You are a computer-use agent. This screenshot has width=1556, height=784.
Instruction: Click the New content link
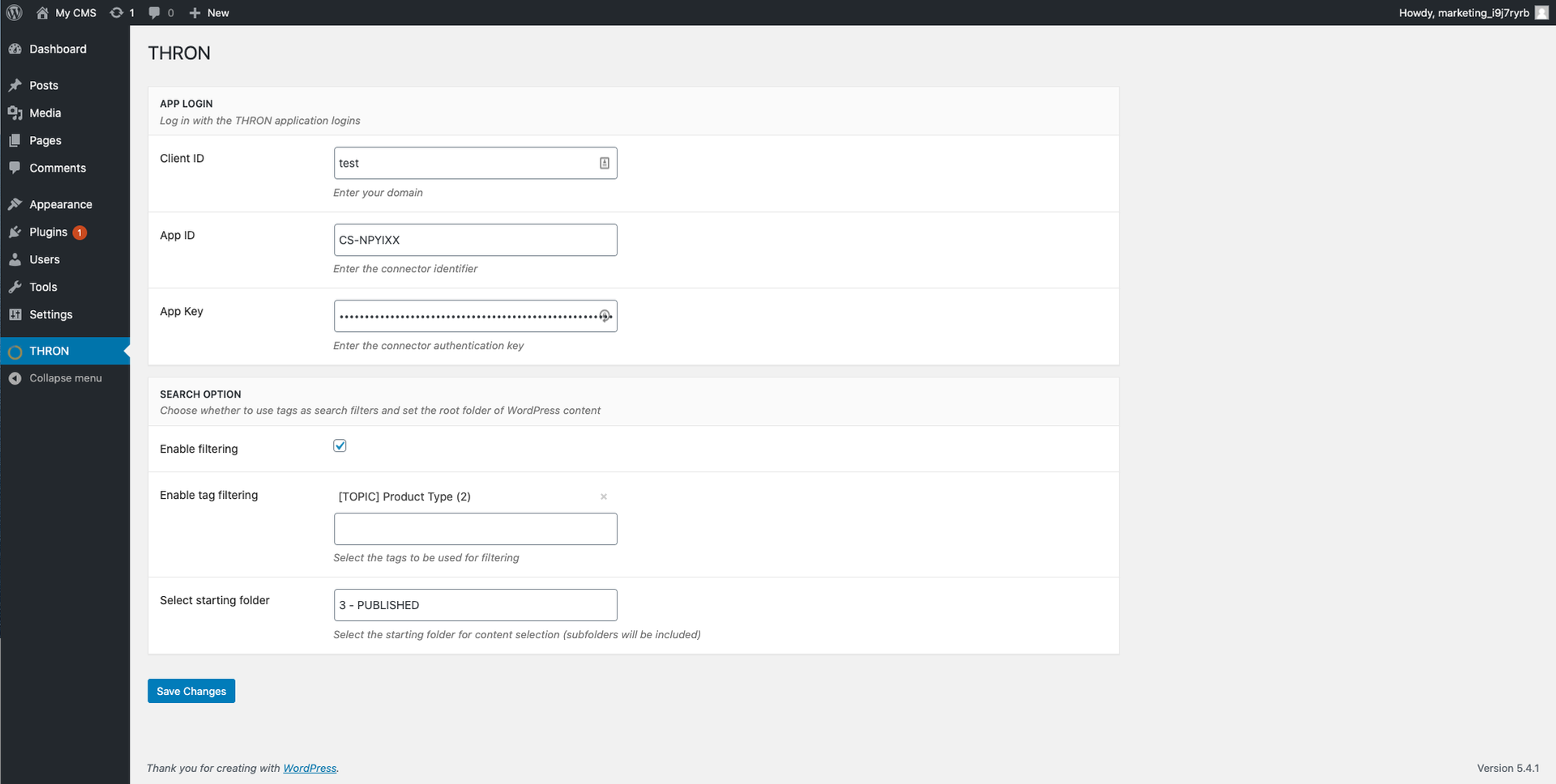pos(218,13)
